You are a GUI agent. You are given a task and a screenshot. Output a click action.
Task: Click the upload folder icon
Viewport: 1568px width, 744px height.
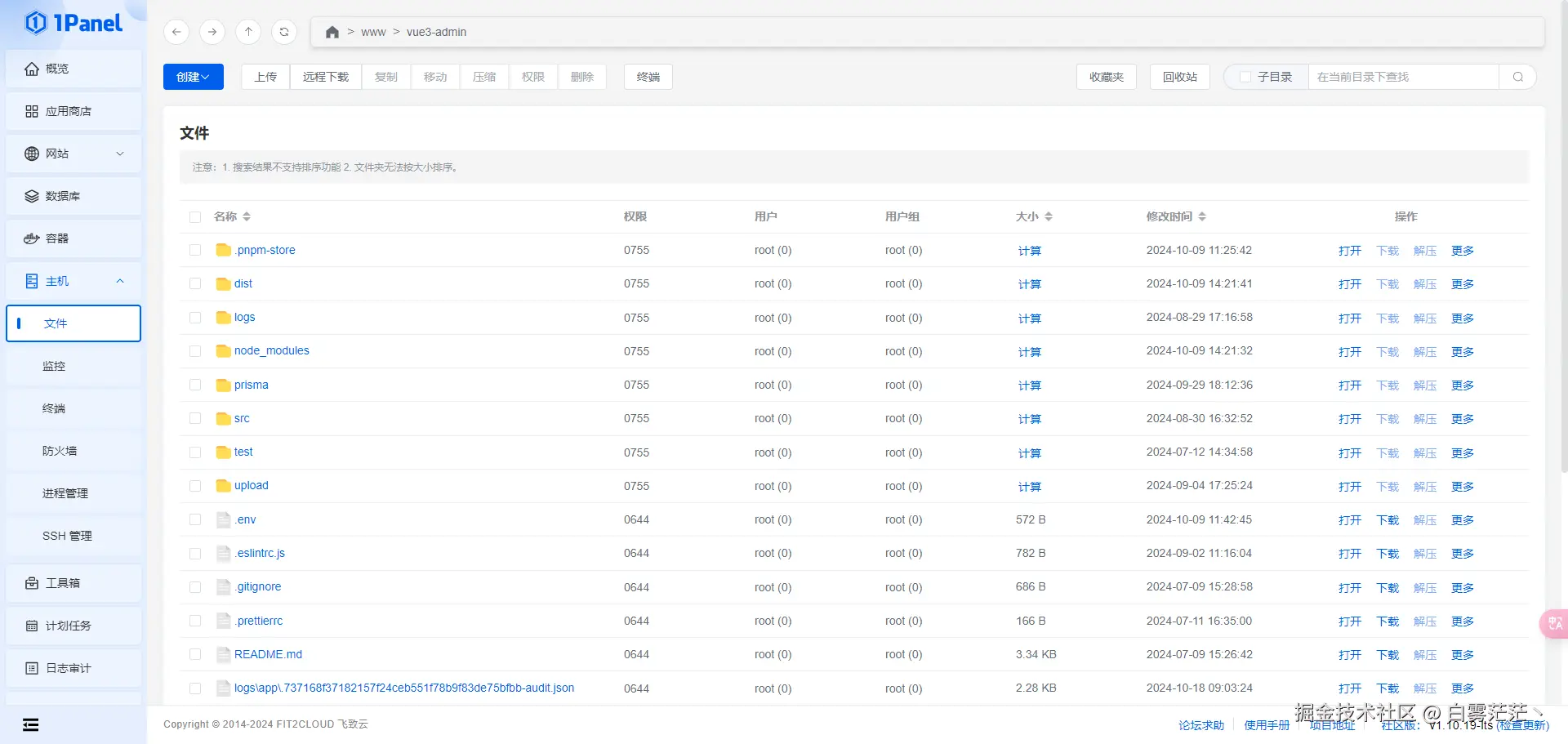[x=223, y=486]
